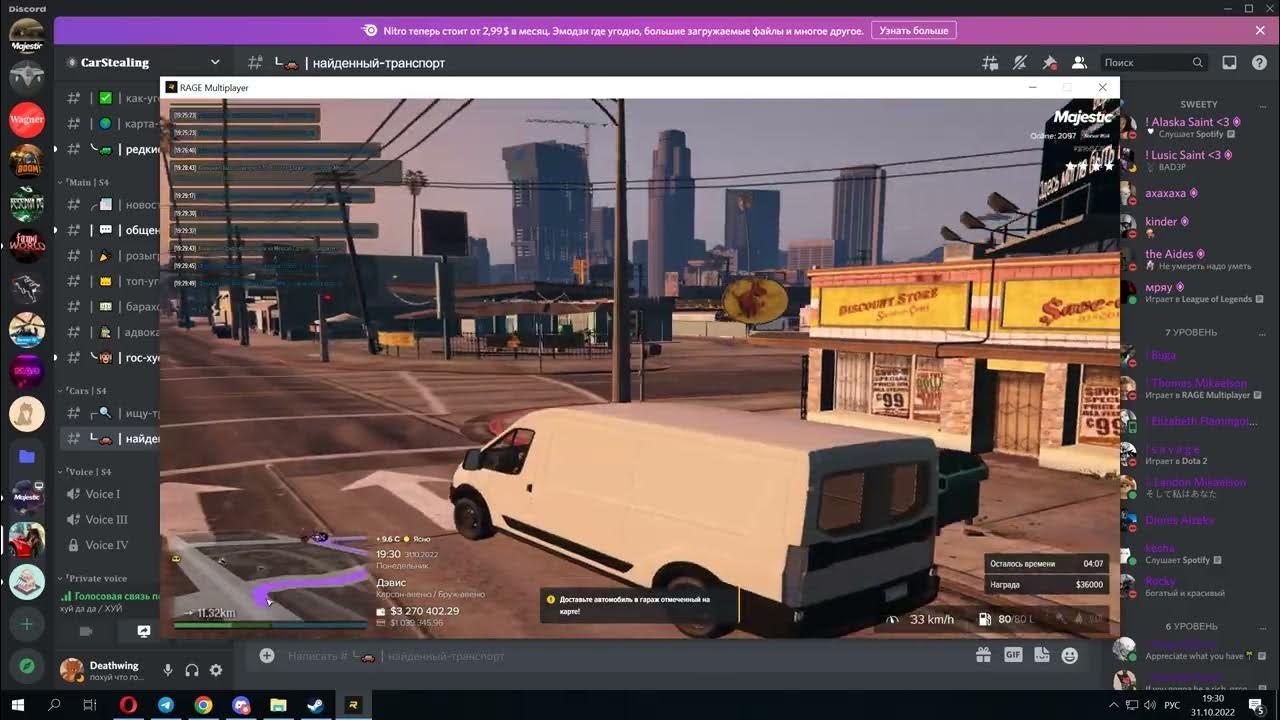The height and width of the screenshot is (720, 1280).
Task: Collapse the Voice | S4 category
Action: [x=87, y=471]
